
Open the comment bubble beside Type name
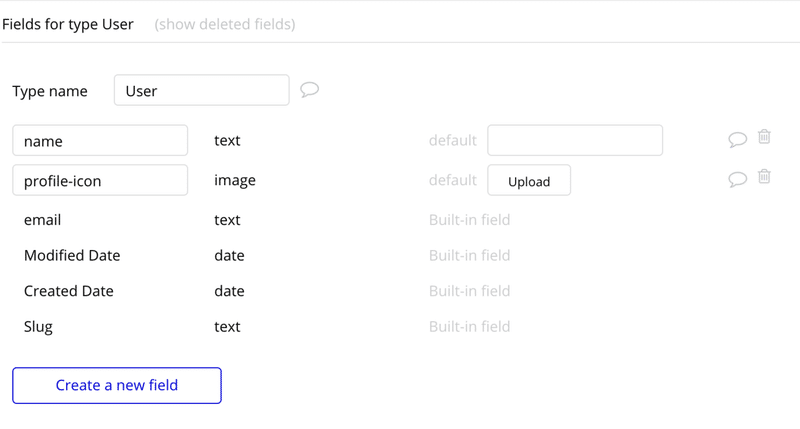(309, 90)
